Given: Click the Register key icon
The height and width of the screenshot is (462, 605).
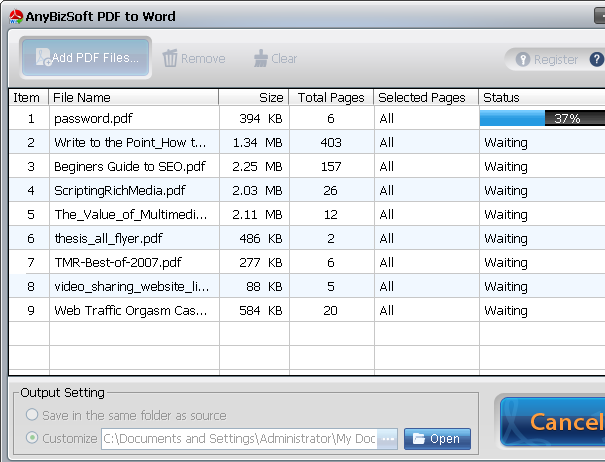Looking at the screenshot, I should coord(523,59).
